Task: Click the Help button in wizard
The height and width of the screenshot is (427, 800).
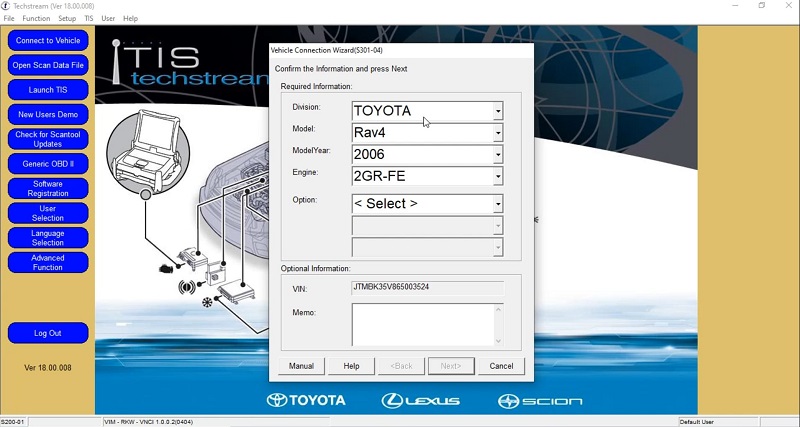Action: coord(351,366)
